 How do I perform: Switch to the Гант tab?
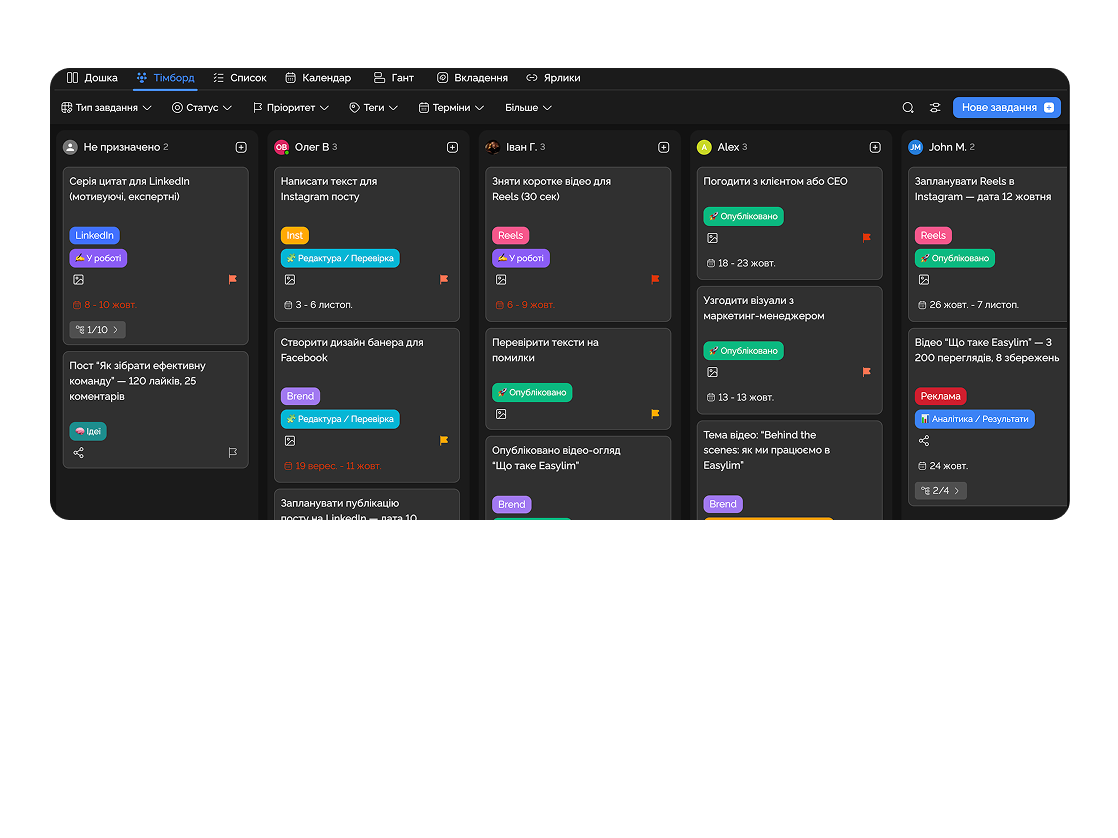tap(393, 78)
